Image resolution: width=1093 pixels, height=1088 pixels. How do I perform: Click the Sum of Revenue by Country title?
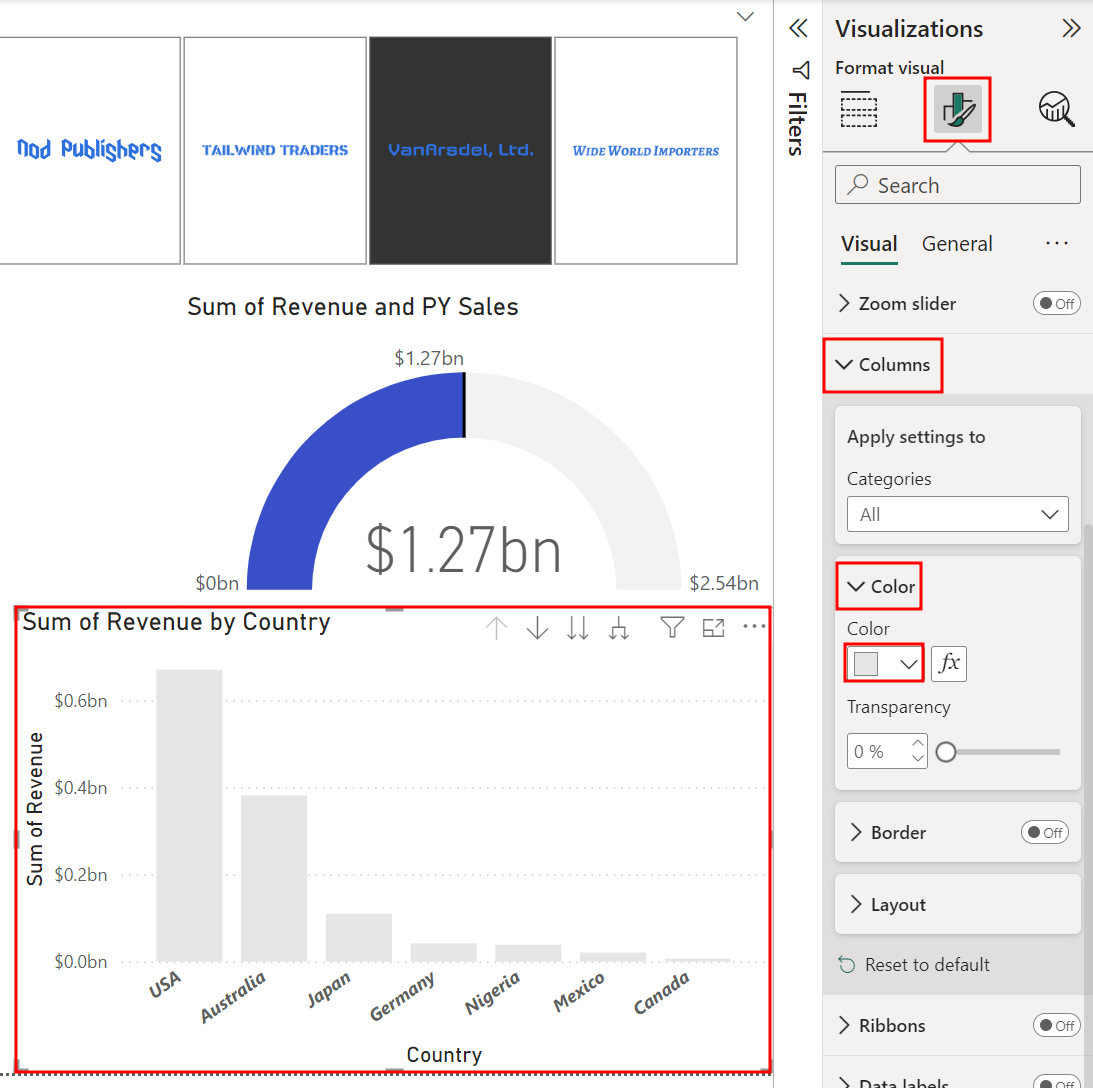point(176,622)
